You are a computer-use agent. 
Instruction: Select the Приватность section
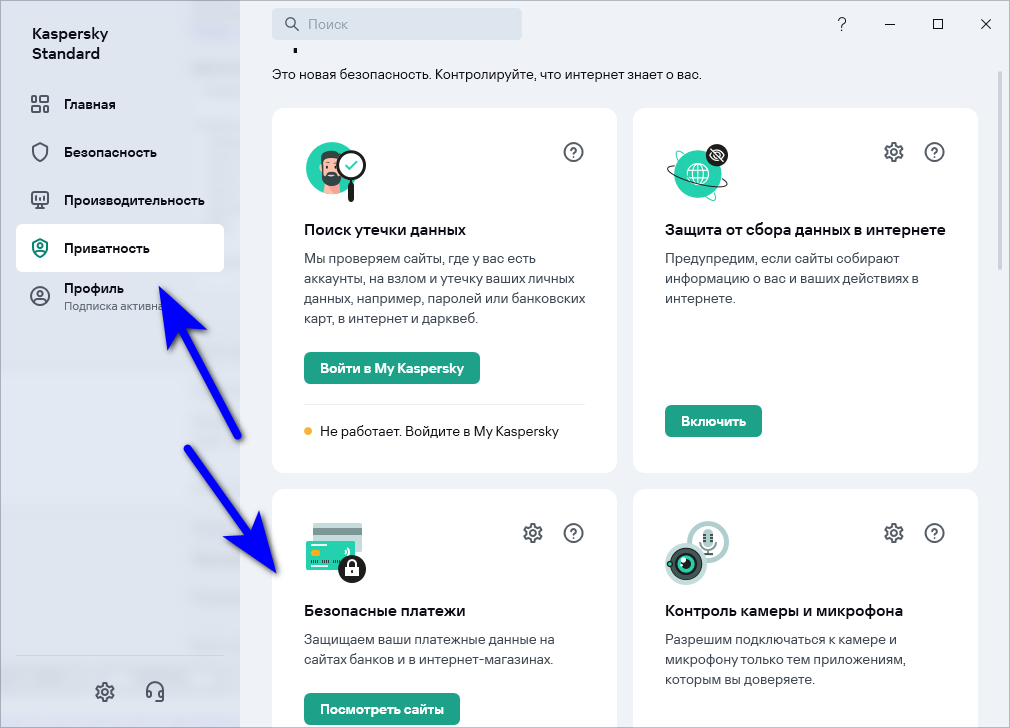tap(120, 248)
